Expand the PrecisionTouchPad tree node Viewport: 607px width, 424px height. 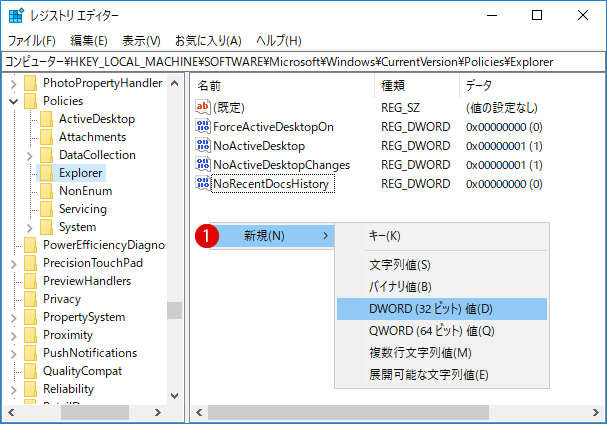(14, 264)
